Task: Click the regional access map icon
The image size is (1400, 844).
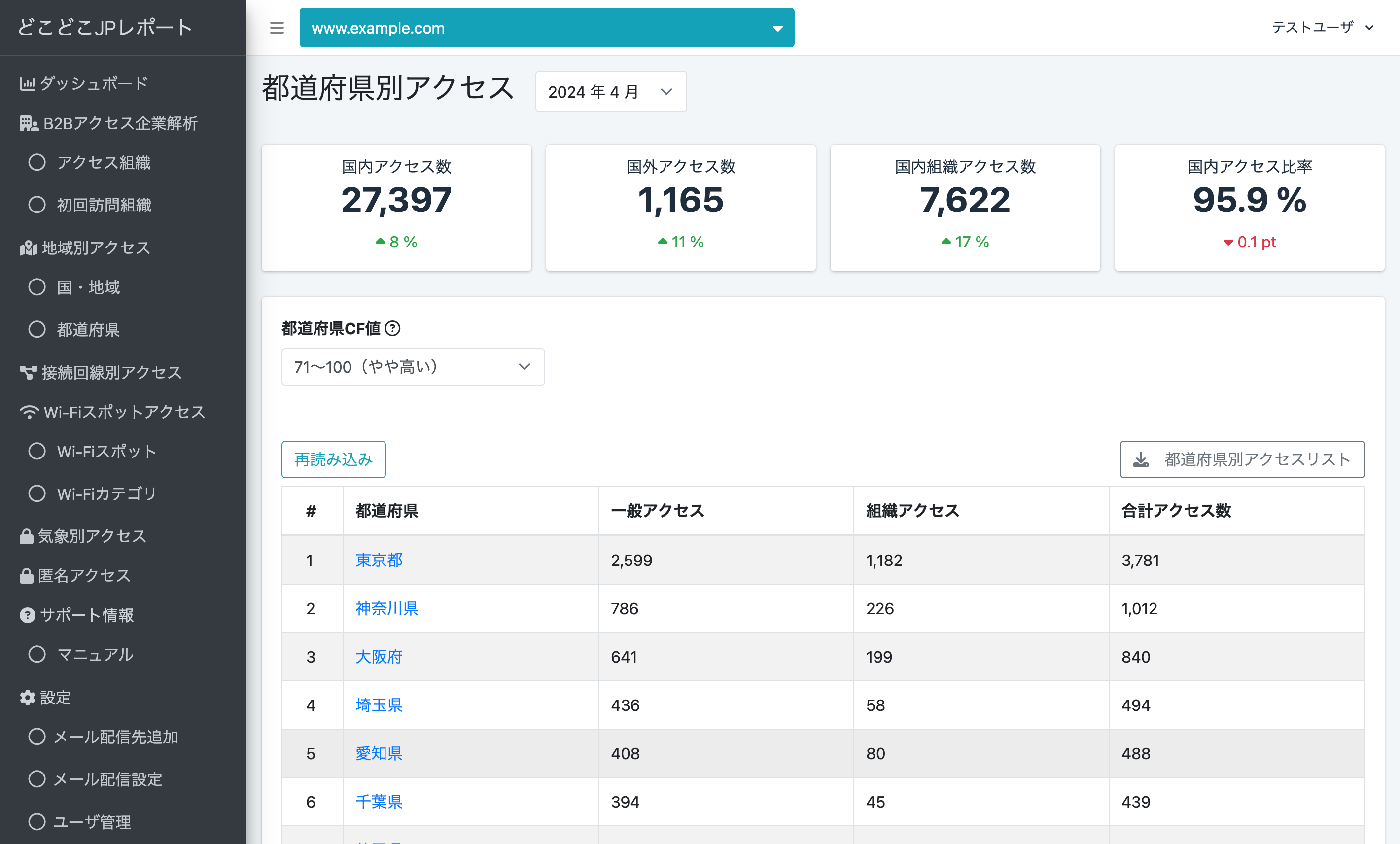Action: pos(28,248)
